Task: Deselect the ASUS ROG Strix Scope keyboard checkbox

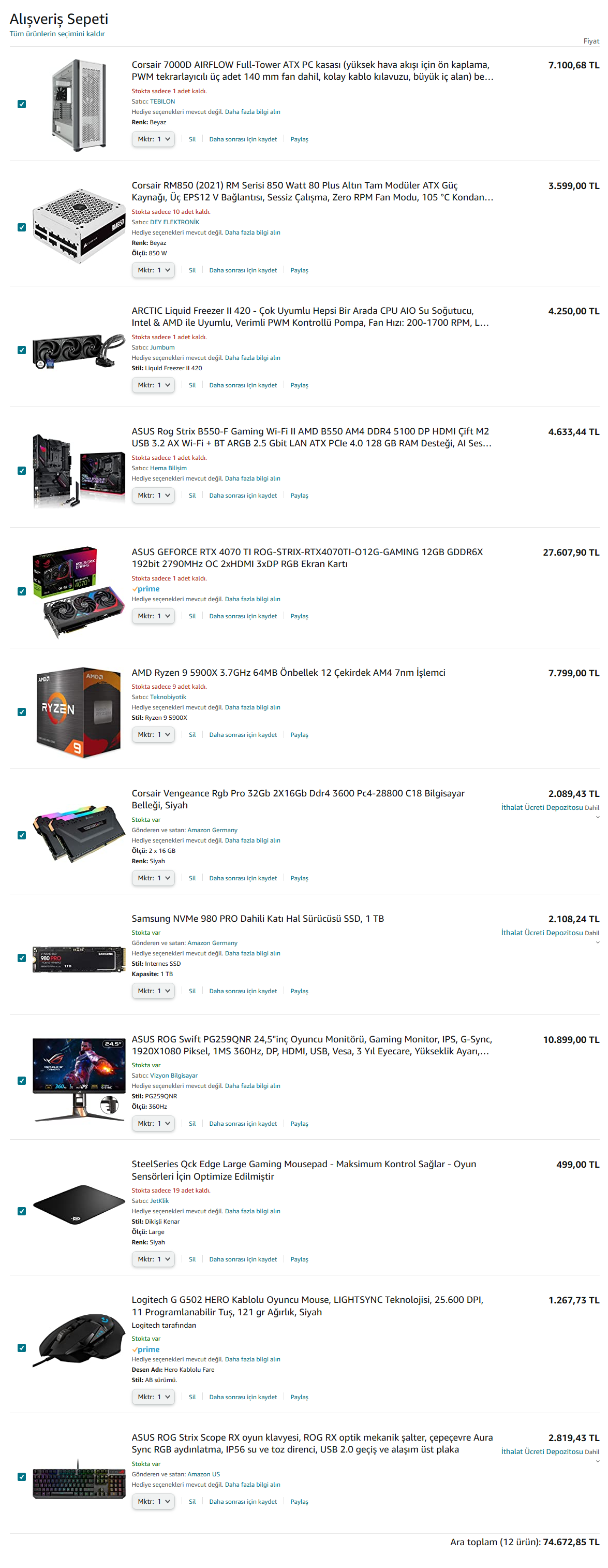Action: (x=22, y=1477)
